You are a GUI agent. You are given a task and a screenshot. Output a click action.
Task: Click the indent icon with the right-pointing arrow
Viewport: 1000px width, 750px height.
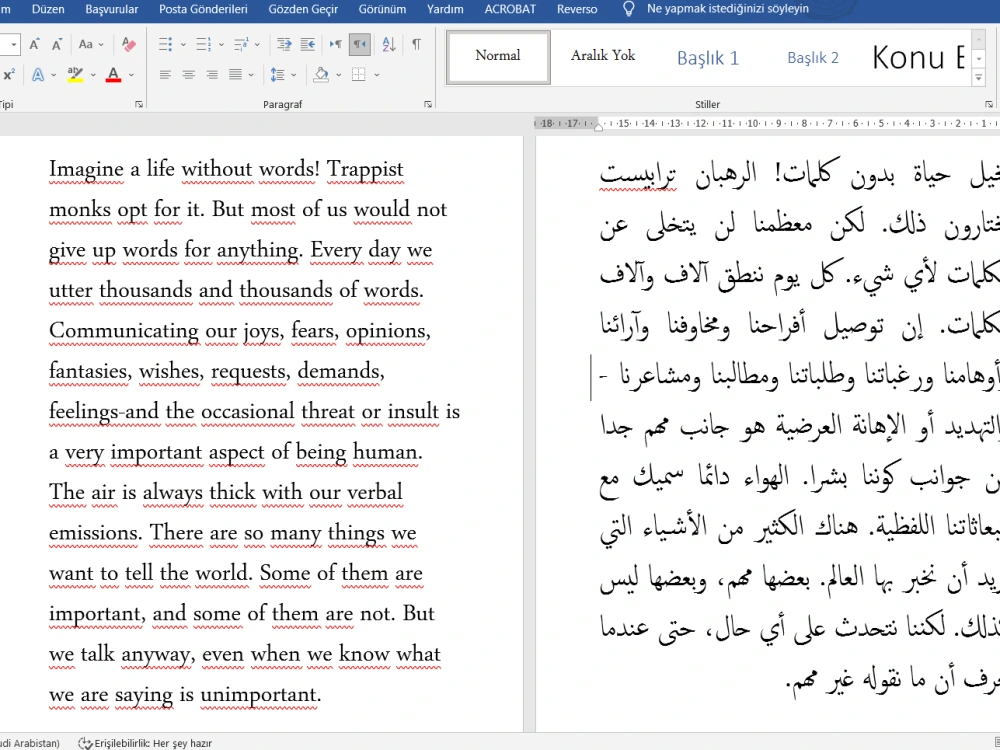284,44
